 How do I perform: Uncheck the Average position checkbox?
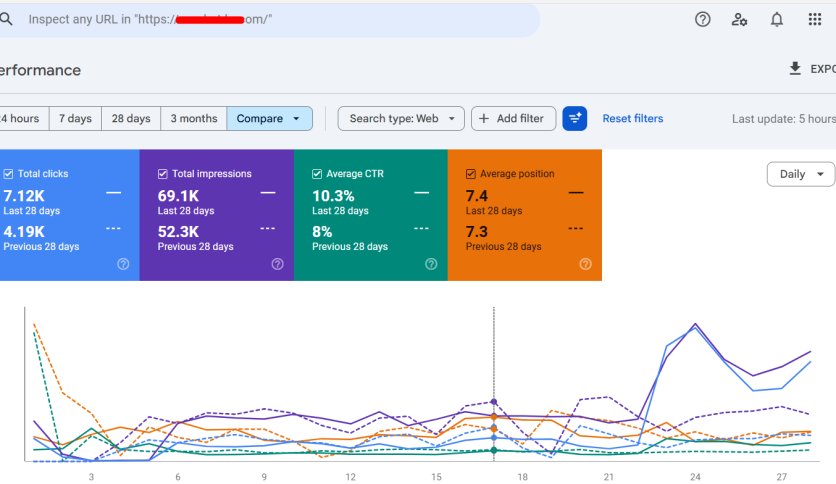point(471,174)
